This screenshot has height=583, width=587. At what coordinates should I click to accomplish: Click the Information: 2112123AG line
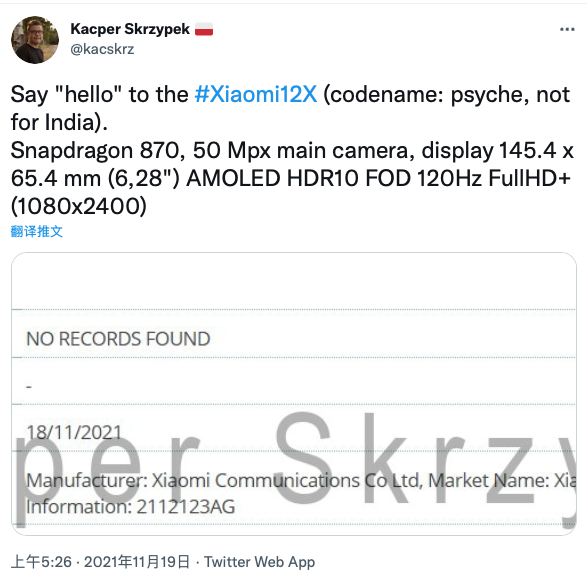pyautogui.click(x=131, y=507)
